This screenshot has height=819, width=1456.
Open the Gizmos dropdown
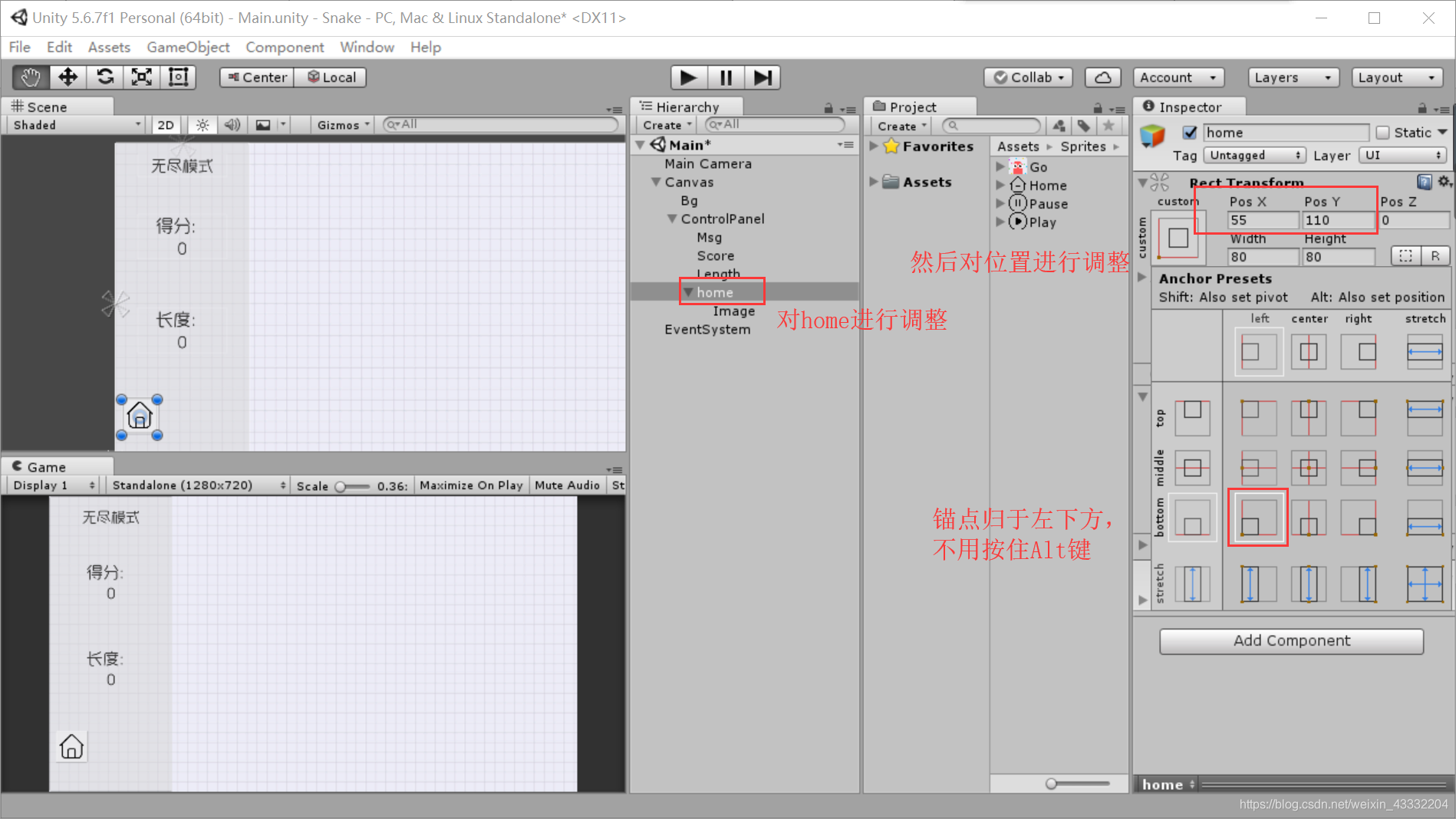coord(343,125)
